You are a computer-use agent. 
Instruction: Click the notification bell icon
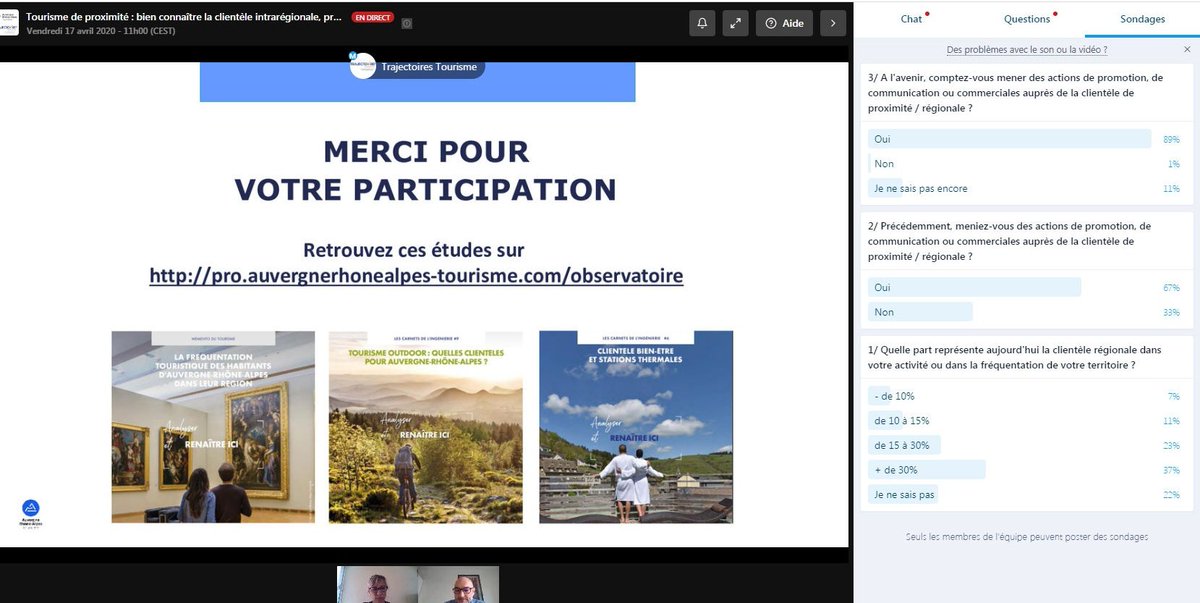tap(703, 23)
